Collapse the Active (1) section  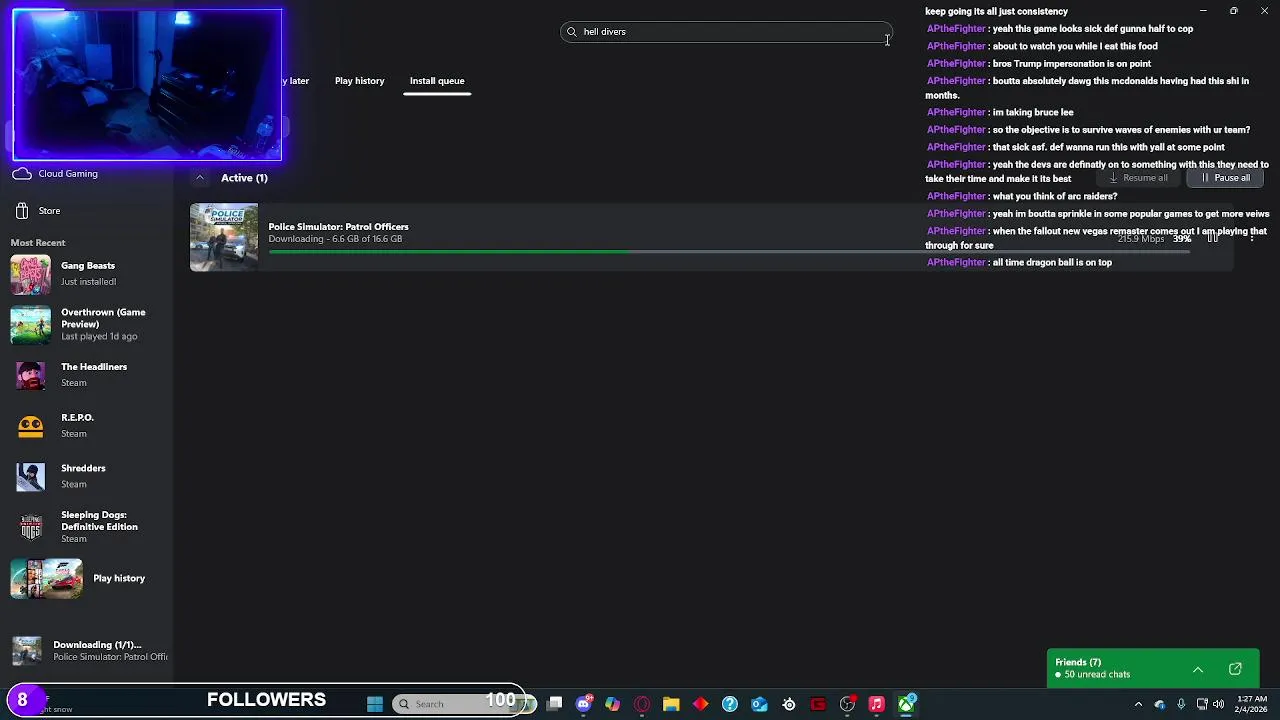coord(200,178)
